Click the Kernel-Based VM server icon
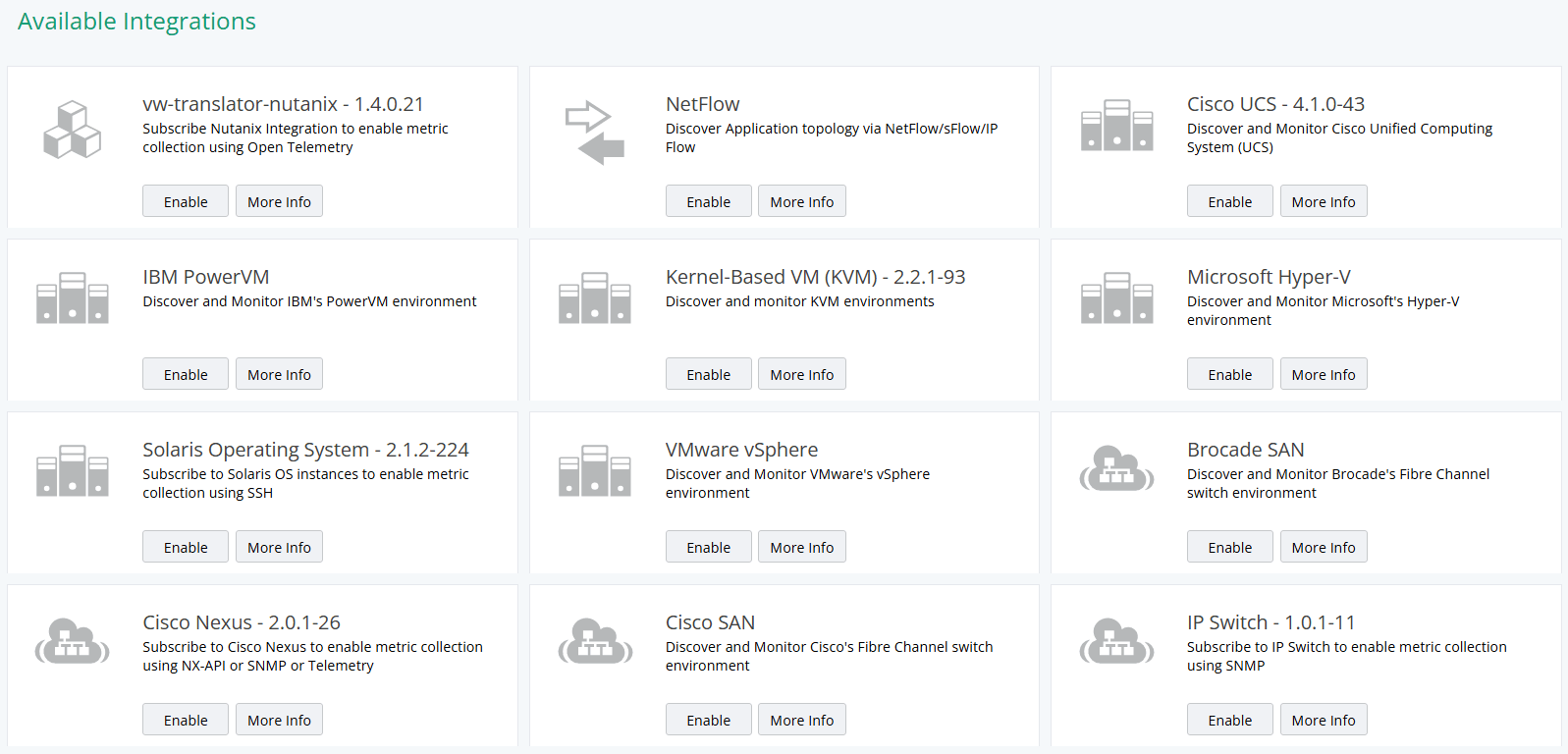1568x754 pixels. [595, 297]
